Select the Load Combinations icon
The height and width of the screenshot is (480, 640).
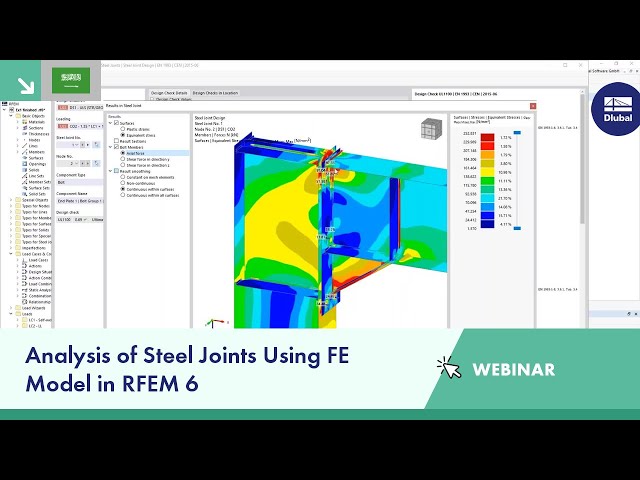[24, 284]
